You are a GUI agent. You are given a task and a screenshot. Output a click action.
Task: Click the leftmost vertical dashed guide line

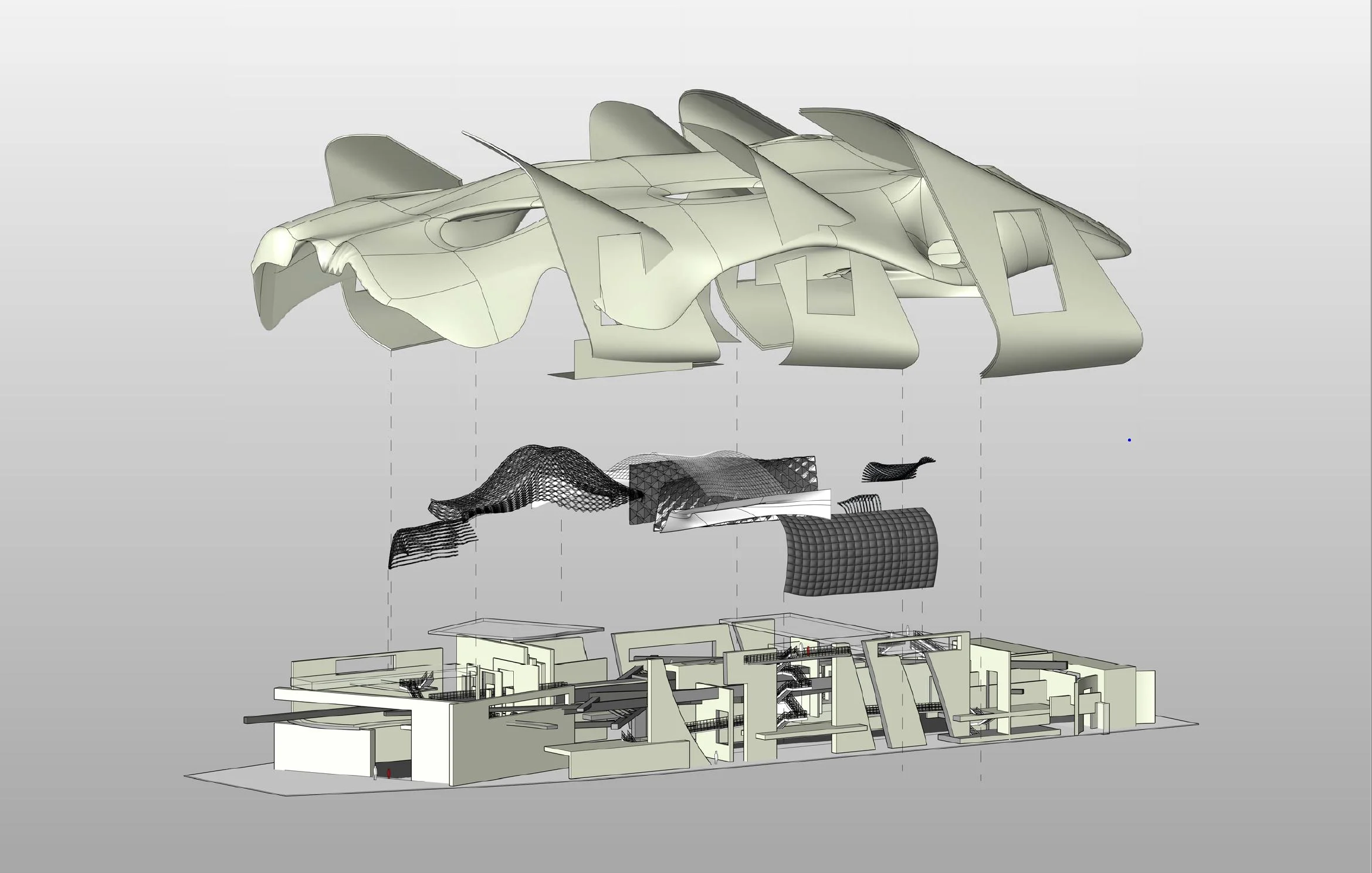391,422
